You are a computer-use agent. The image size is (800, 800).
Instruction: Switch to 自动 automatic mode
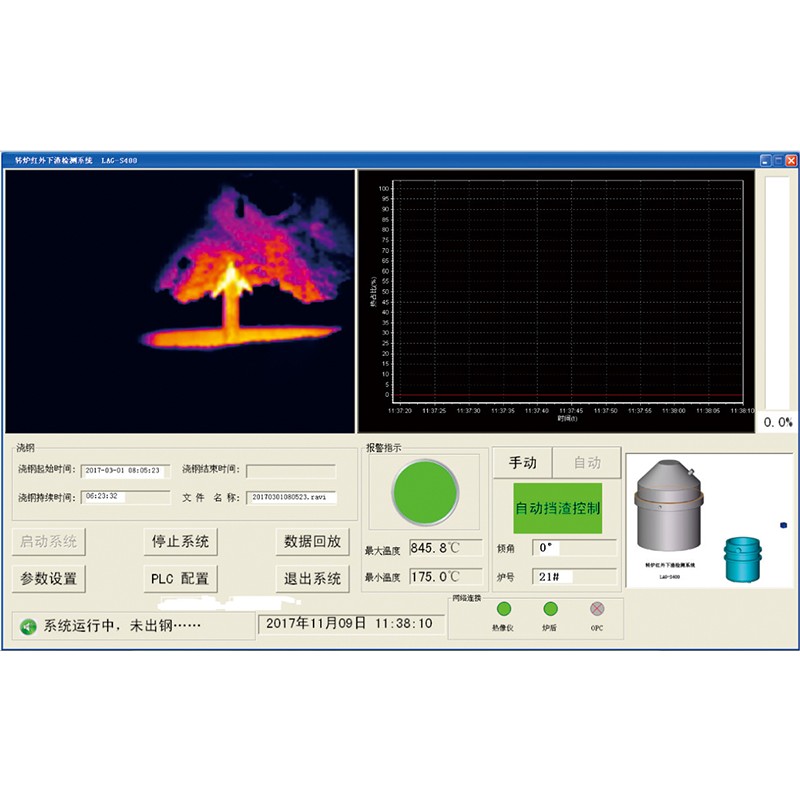point(587,463)
